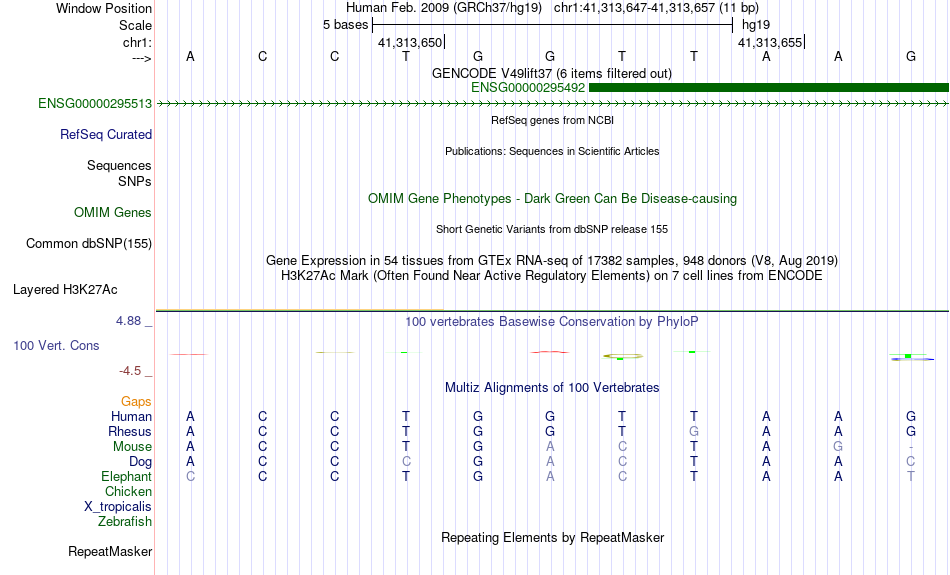This screenshot has width=950, height=575.
Task: Click 'Multiz Alignments of 100 Vertebrates' title
Action: (x=552, y=388)
